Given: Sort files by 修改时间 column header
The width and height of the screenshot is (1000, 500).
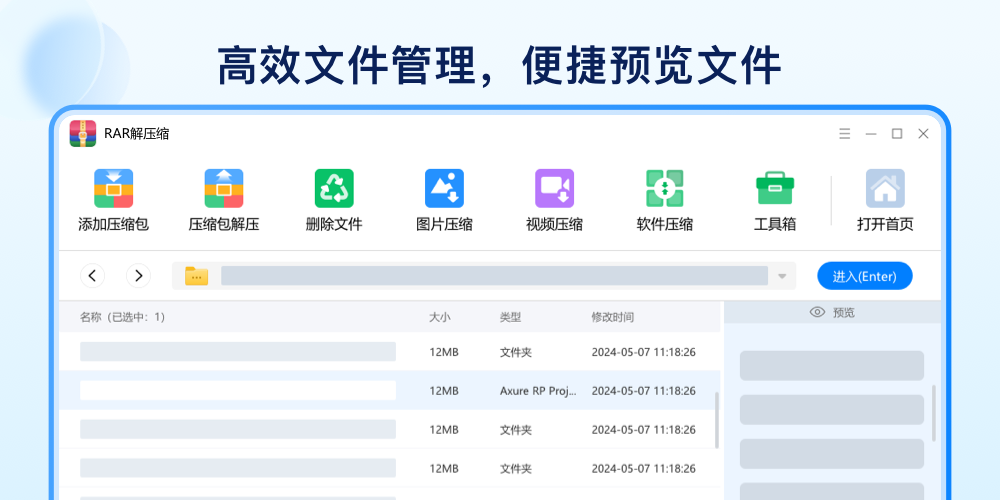Looking at the screenshot, I should pyautogui.click(x=612, y=317).
